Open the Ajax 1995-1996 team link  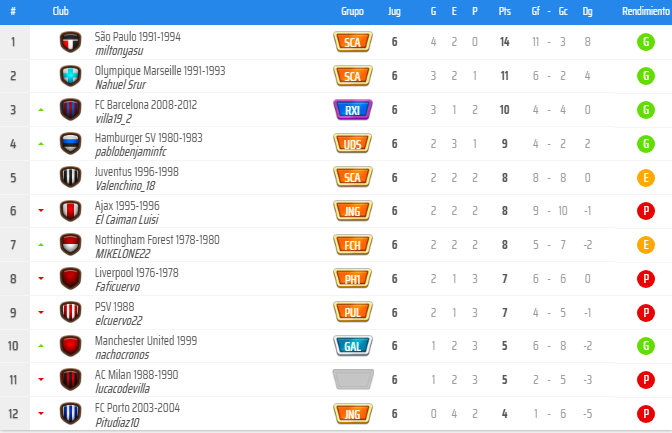coord(127,205)
